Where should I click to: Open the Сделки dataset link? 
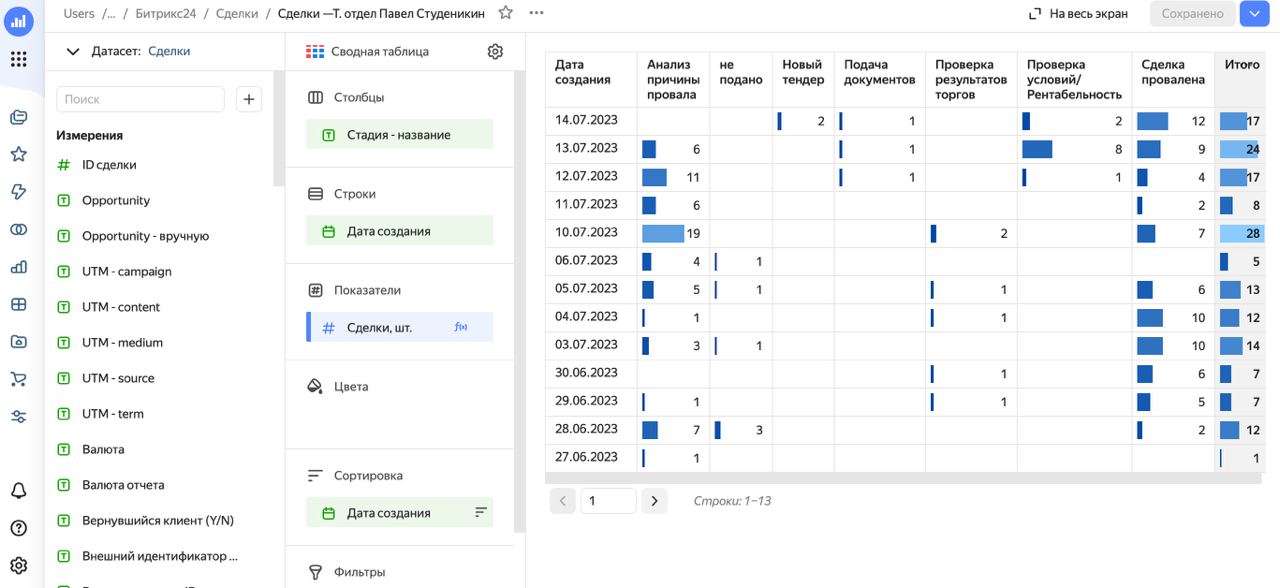tap(169, 51)
